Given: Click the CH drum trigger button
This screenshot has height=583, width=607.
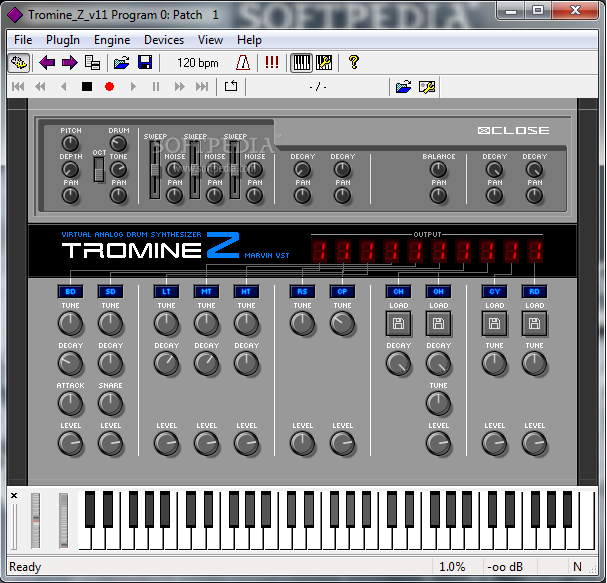Looking at the screenshot, I should 398,292.
